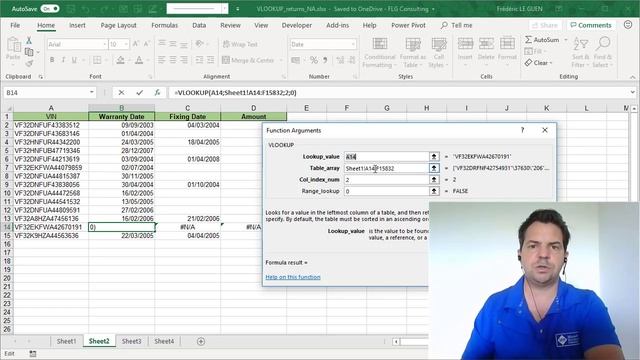
Task: Open the Comments pane button
Action: point(591,25)
